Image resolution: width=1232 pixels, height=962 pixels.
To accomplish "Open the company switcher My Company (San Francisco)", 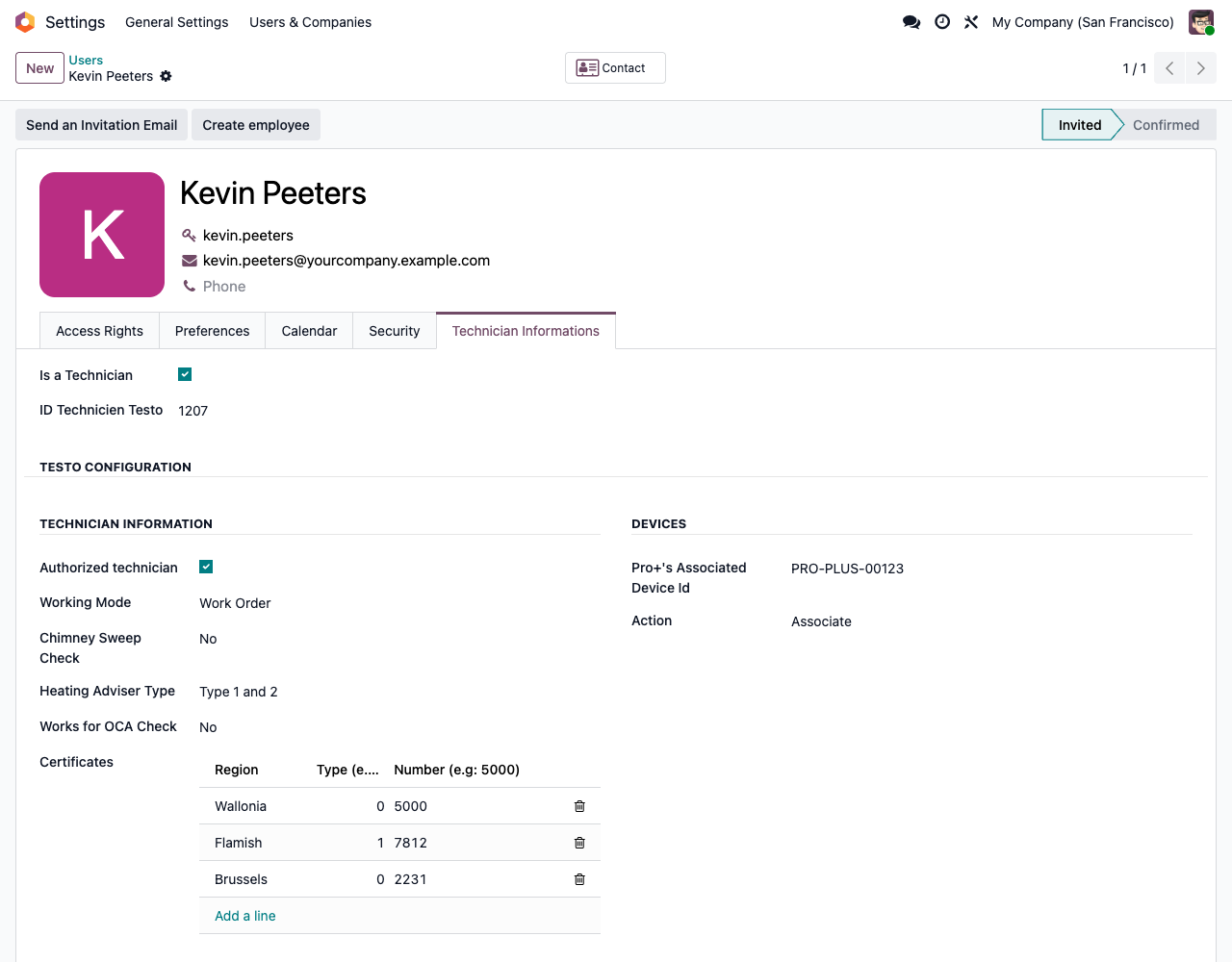I will (x=1083, y=22).
